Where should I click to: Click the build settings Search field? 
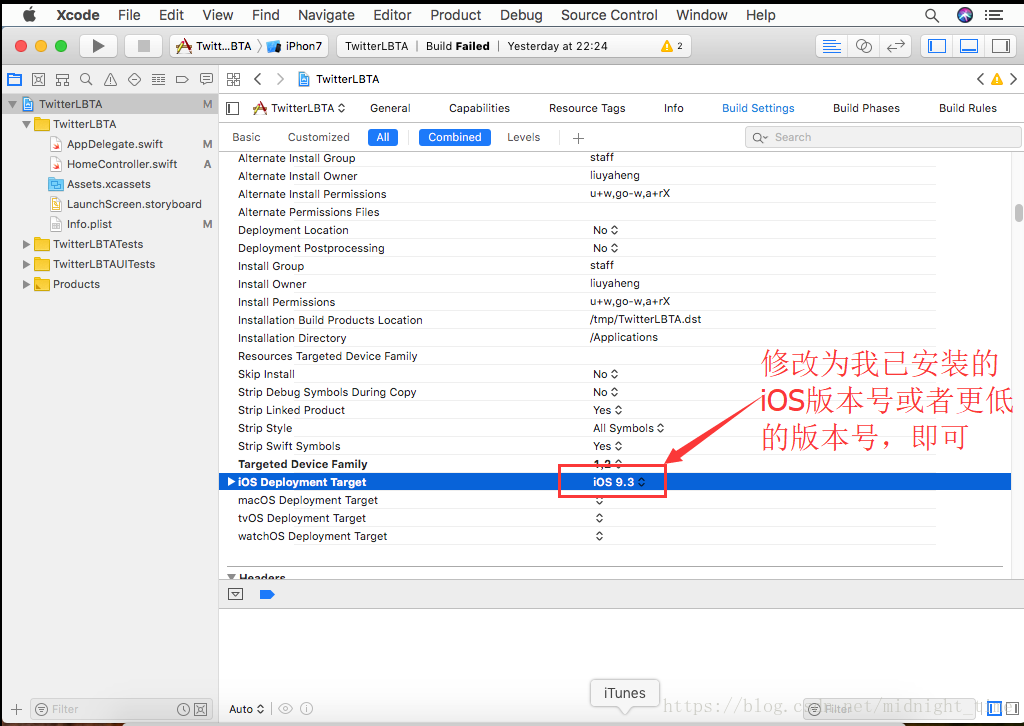882,138
